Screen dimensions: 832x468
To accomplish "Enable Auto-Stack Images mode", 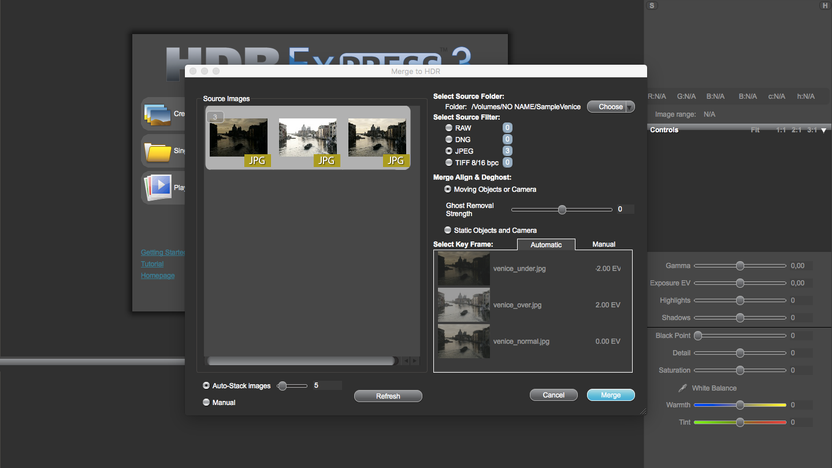I will (x=206, y=386).
